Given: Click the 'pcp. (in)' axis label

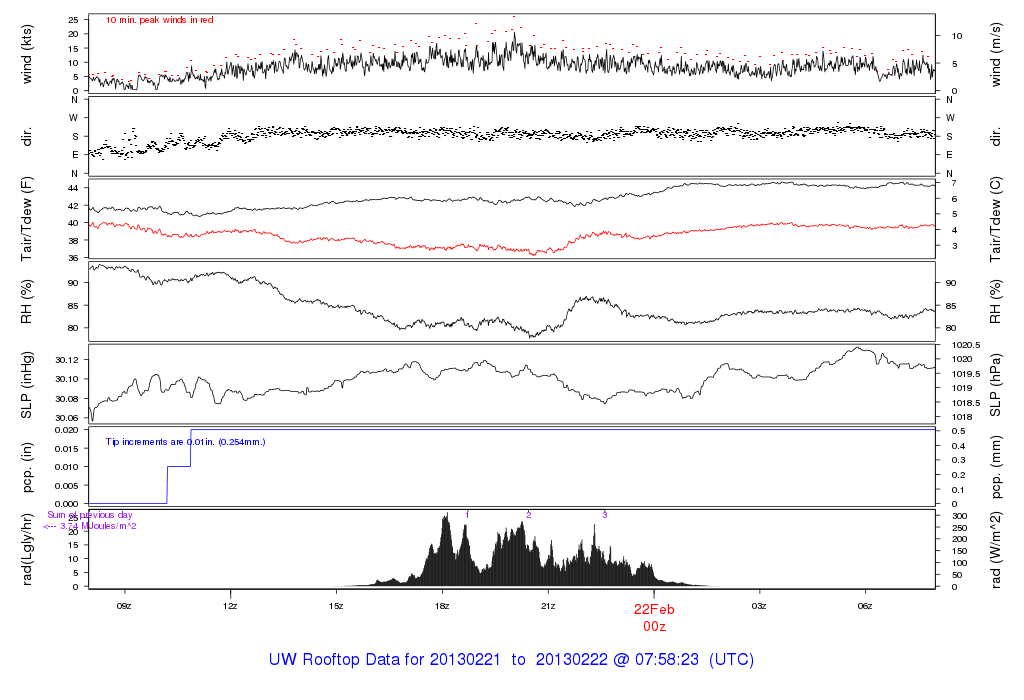Looking at the screenshot, I should coord(27,468).
